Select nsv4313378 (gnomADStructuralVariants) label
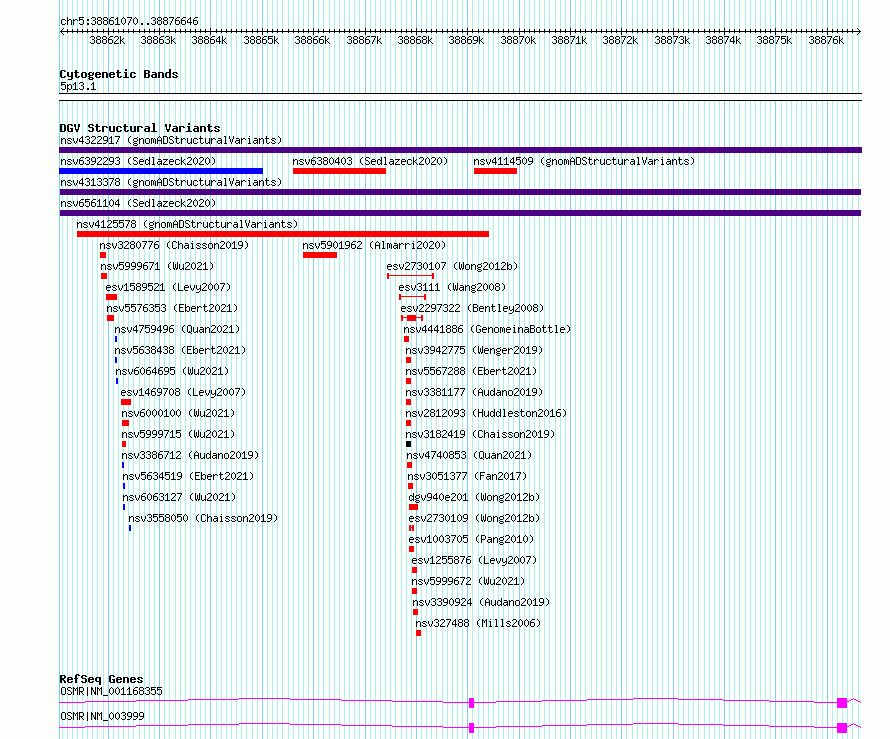 tap(171, 182)
